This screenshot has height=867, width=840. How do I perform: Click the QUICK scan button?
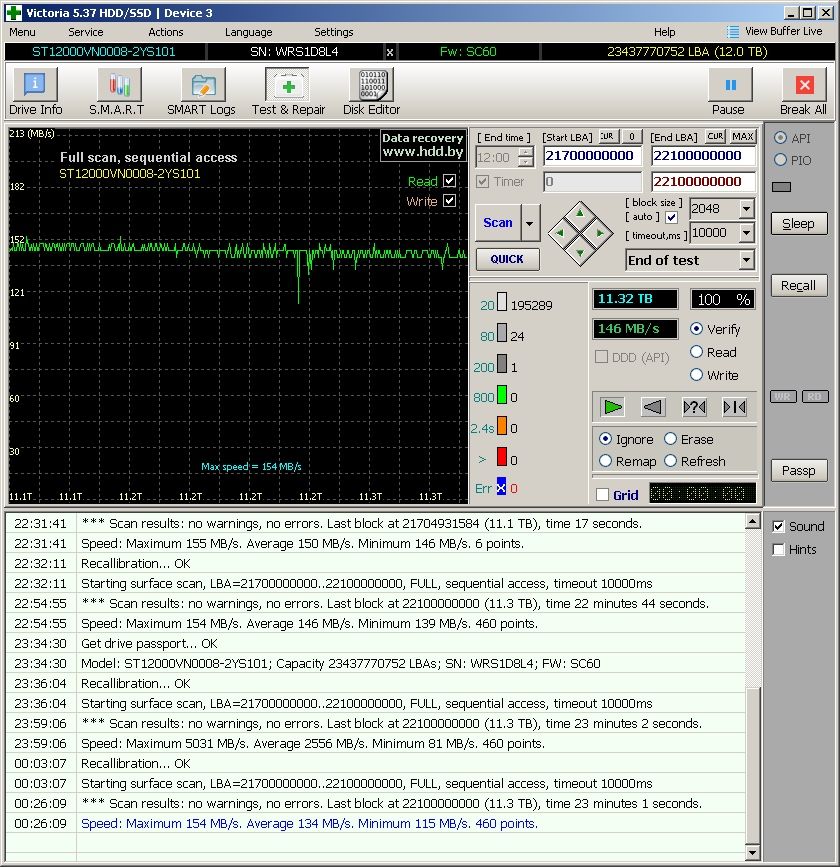507,259
